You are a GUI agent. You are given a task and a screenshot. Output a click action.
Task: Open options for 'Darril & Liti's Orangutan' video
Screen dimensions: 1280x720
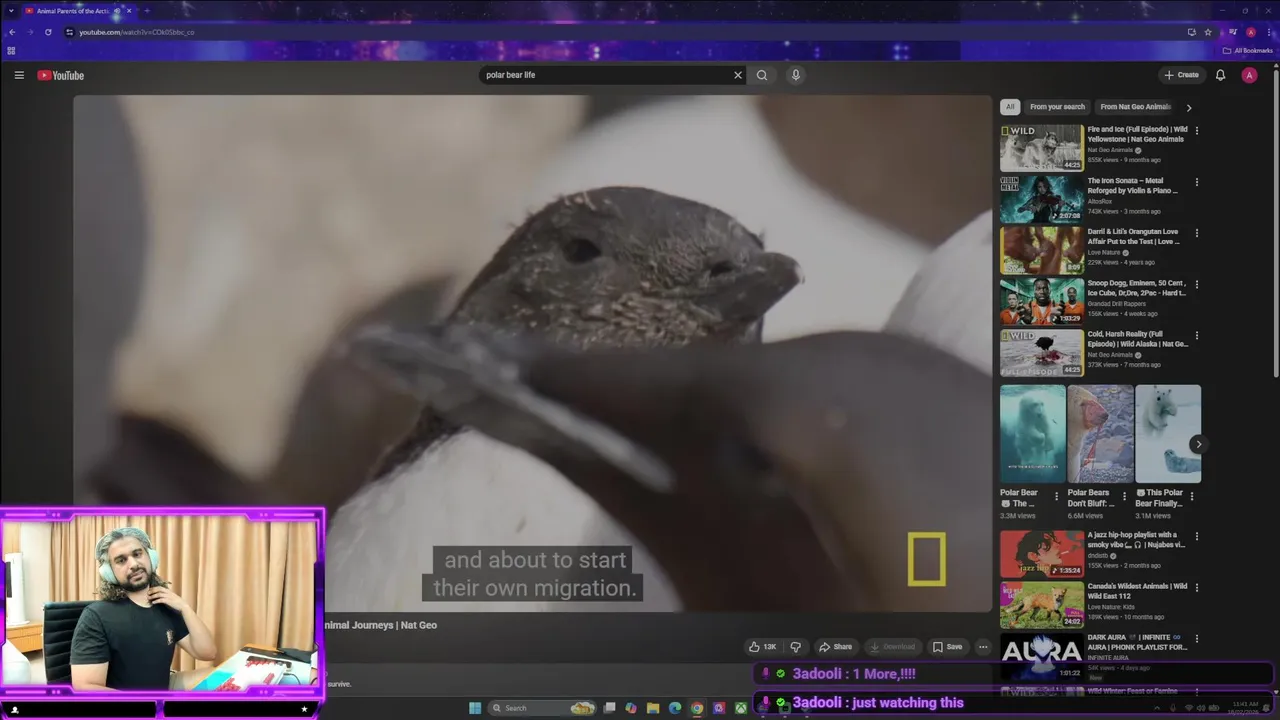pos(1197,233)
